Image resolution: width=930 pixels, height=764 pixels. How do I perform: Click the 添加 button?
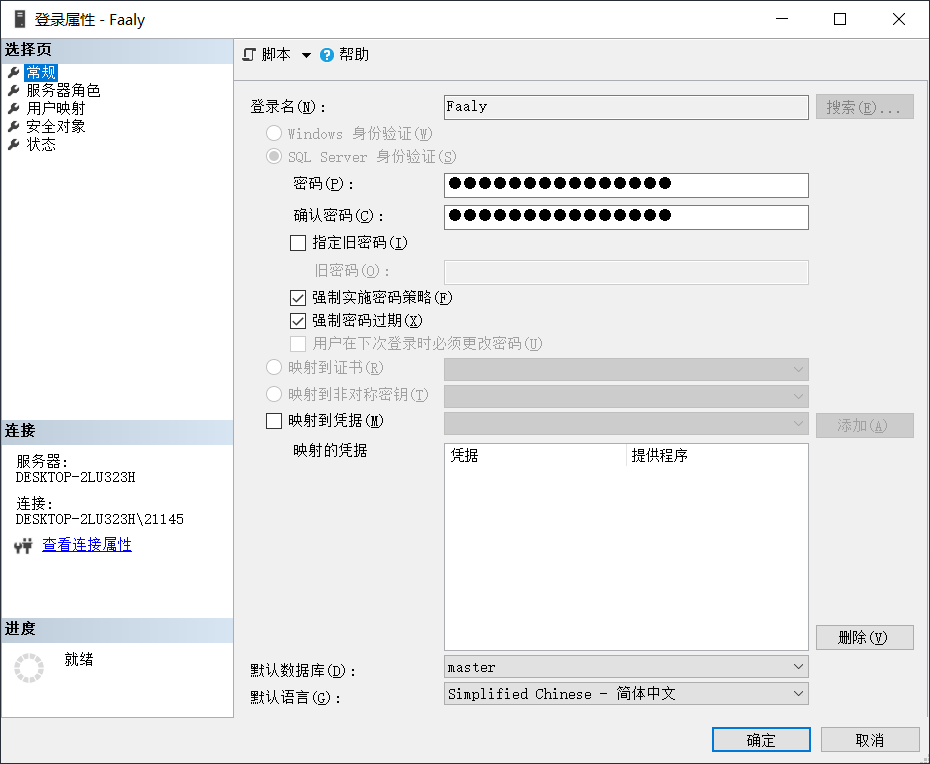865,425
